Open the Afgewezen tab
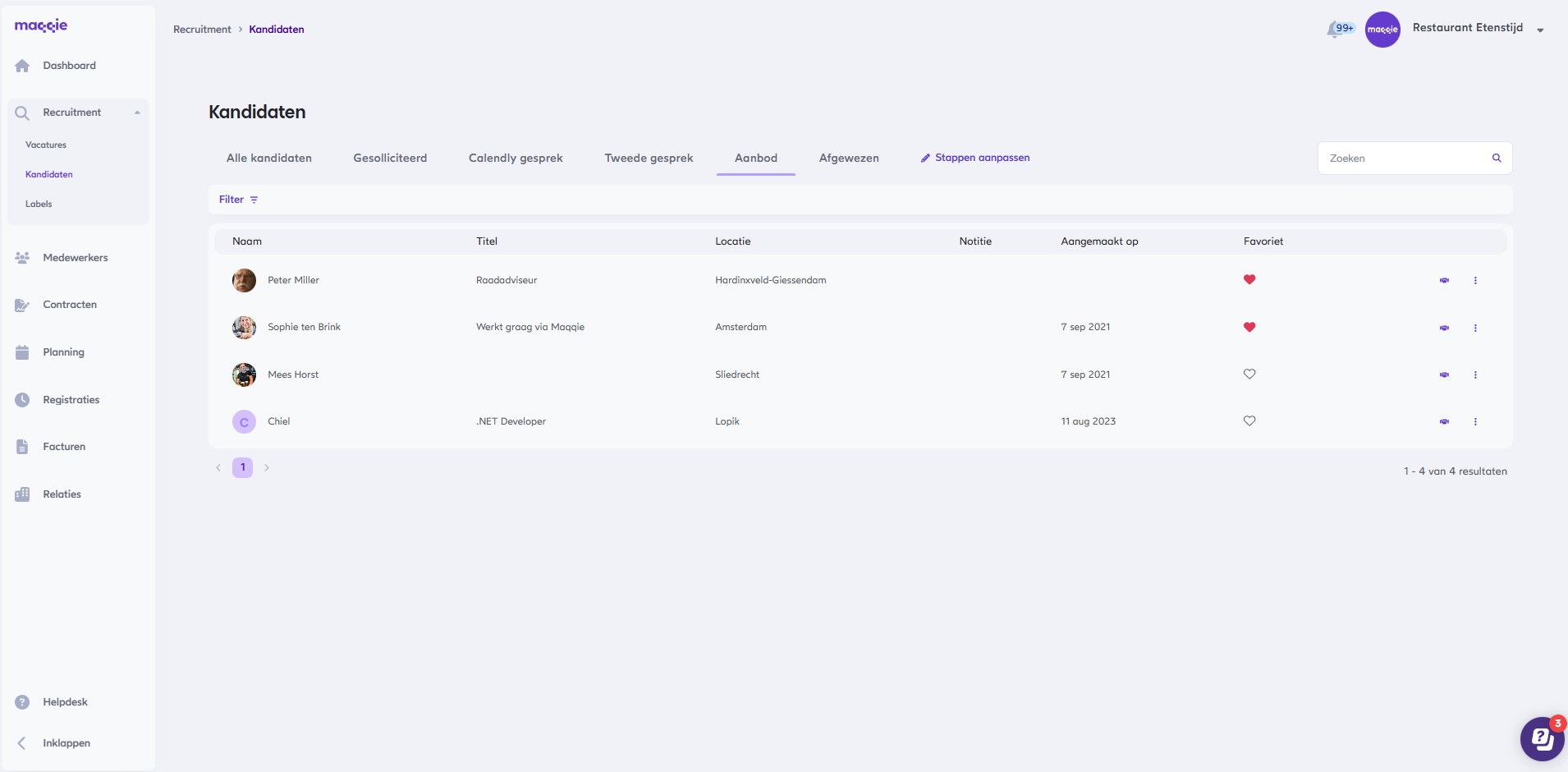The width and height of the screenshot is (1568, 772). coord(849,159)
